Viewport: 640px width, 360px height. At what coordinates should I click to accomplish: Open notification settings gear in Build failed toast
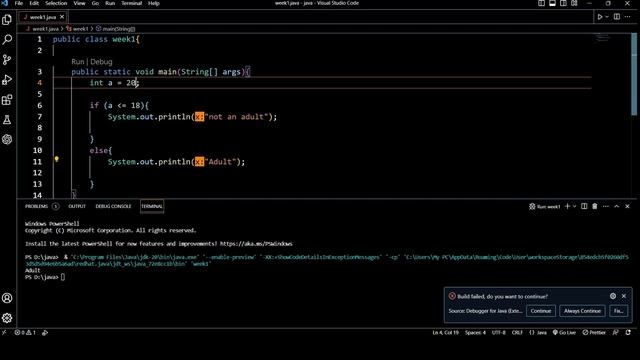613,296
